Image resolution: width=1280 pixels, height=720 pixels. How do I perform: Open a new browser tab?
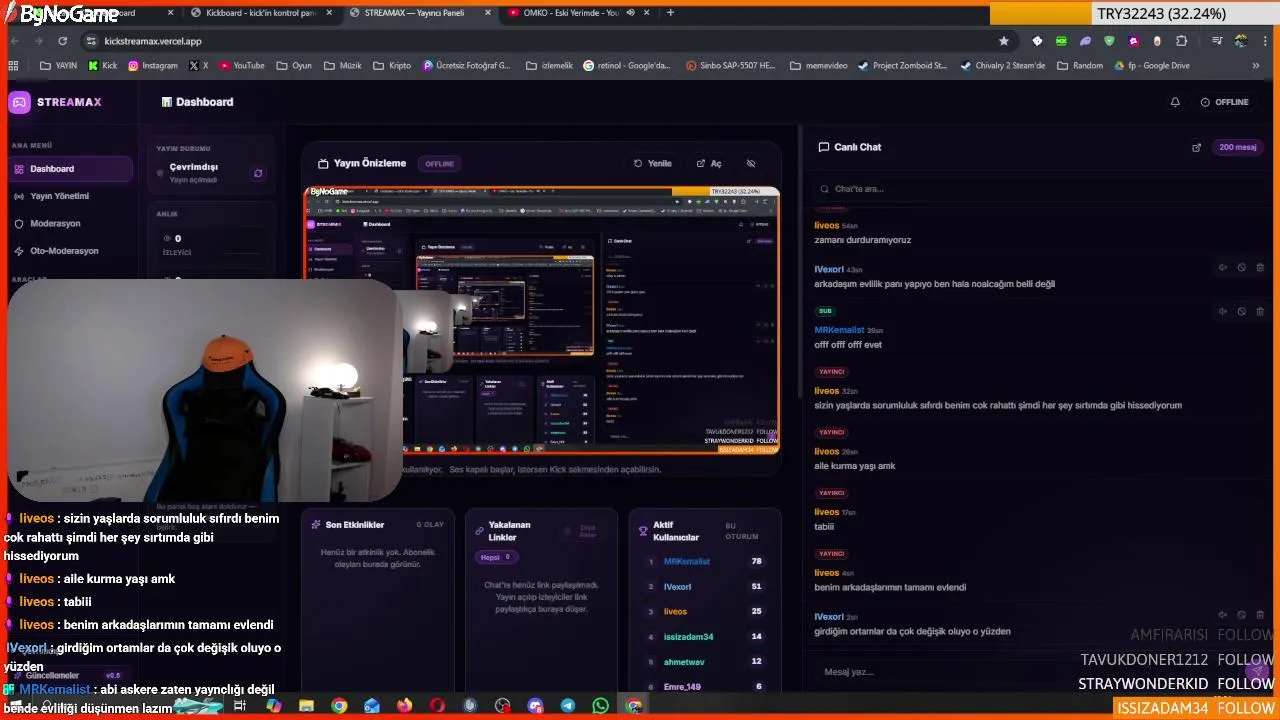pyautogui.click(x=670, y=13)
